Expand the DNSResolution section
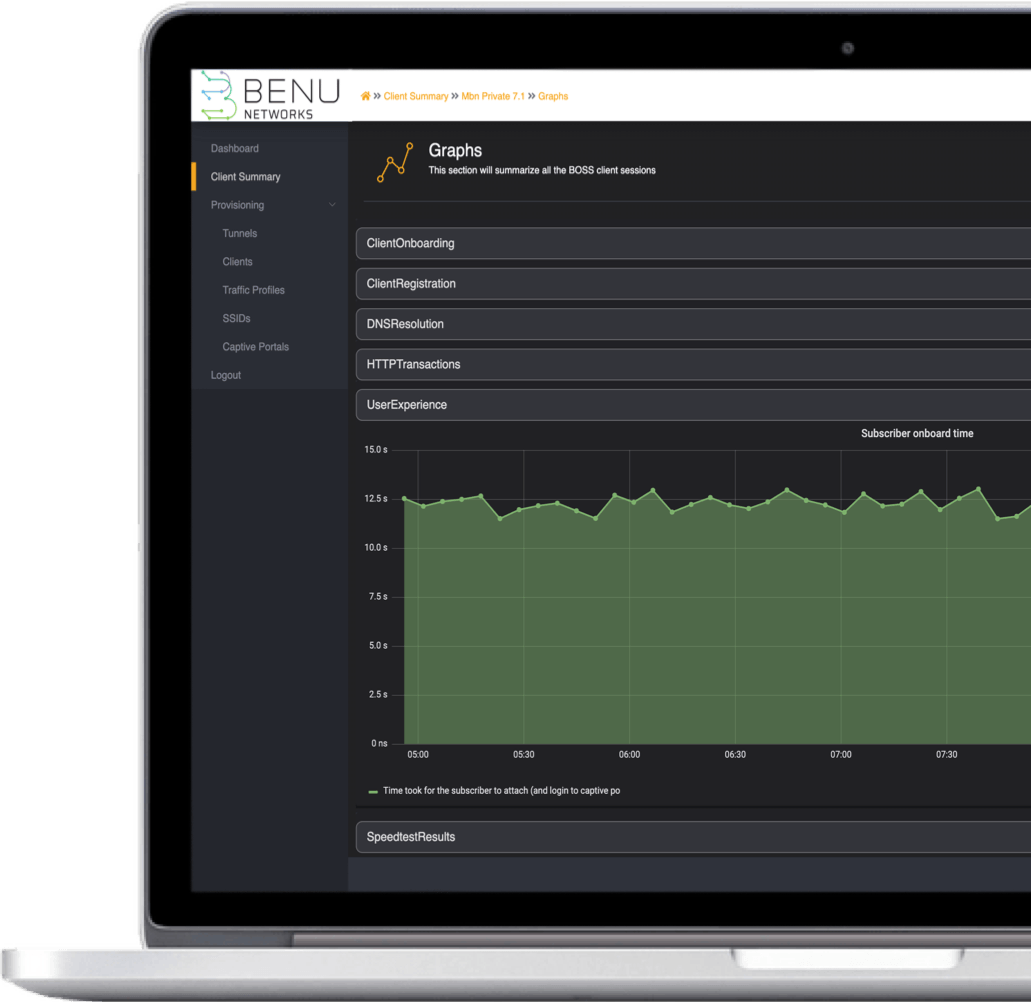This screenshot has height=1002, width=1031. [405, 324]
